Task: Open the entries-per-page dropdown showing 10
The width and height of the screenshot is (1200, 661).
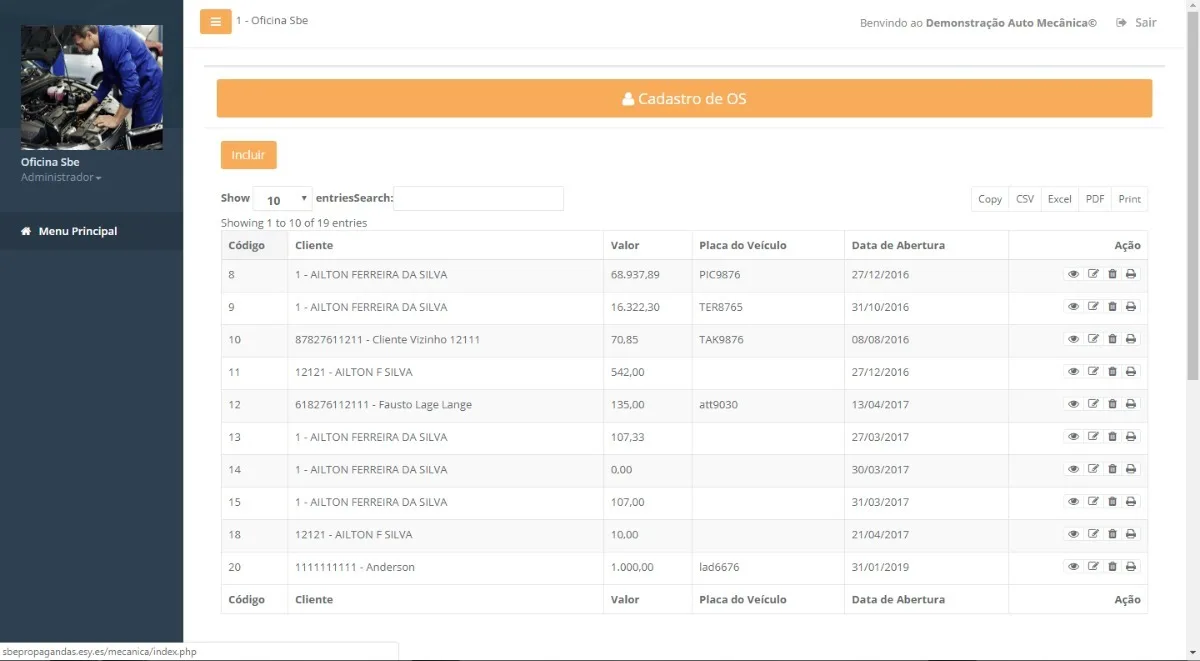Action: point(283,199)
